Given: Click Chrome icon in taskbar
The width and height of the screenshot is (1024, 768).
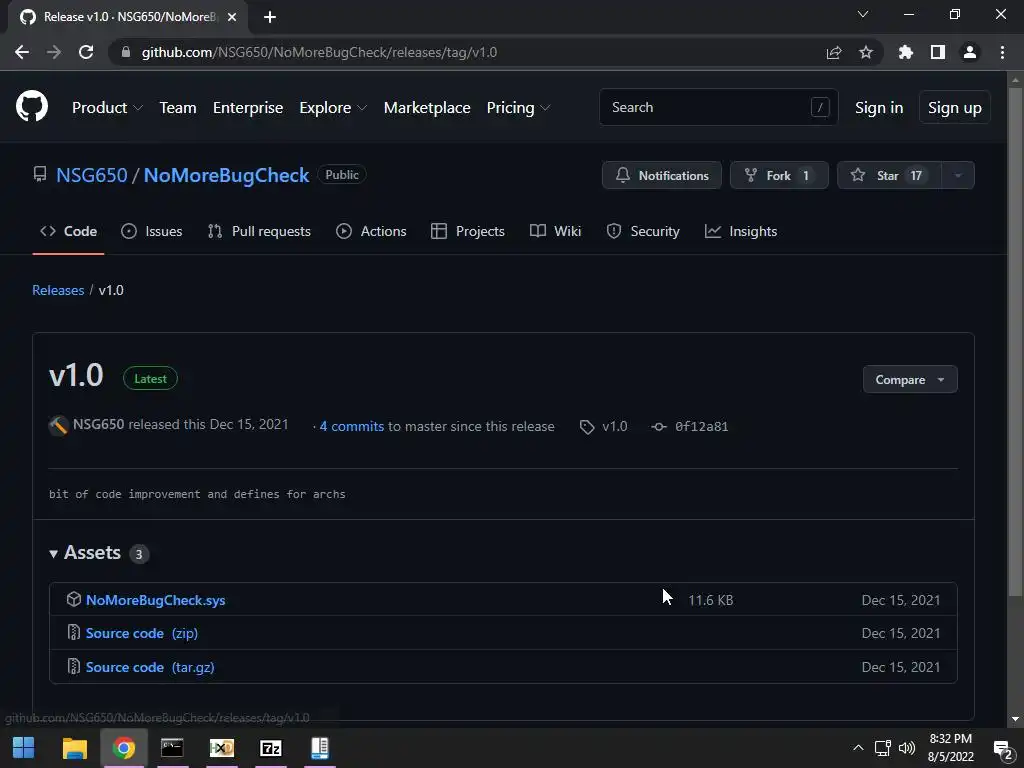Looking at the screenshot, I should tap(123, 748).
